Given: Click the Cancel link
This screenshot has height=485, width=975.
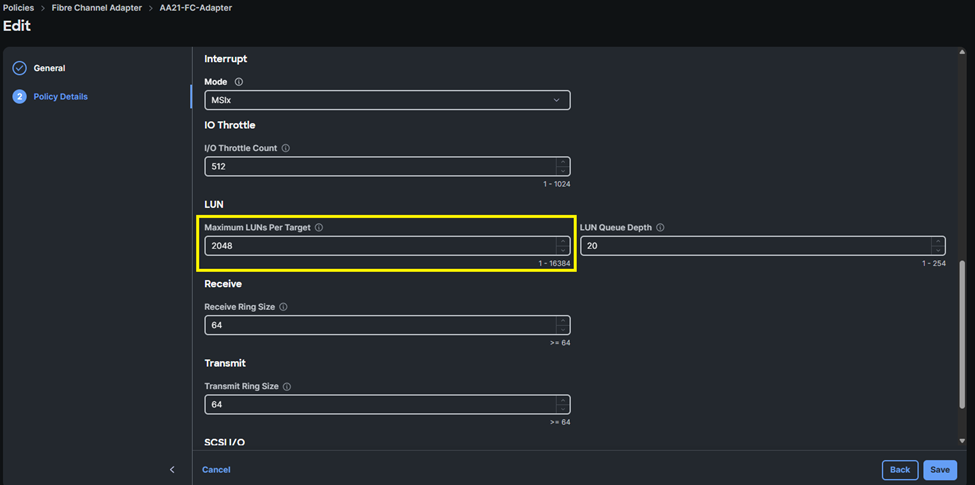Looking at the screenshot, I should pyautogui.click(x=216, y=469).
